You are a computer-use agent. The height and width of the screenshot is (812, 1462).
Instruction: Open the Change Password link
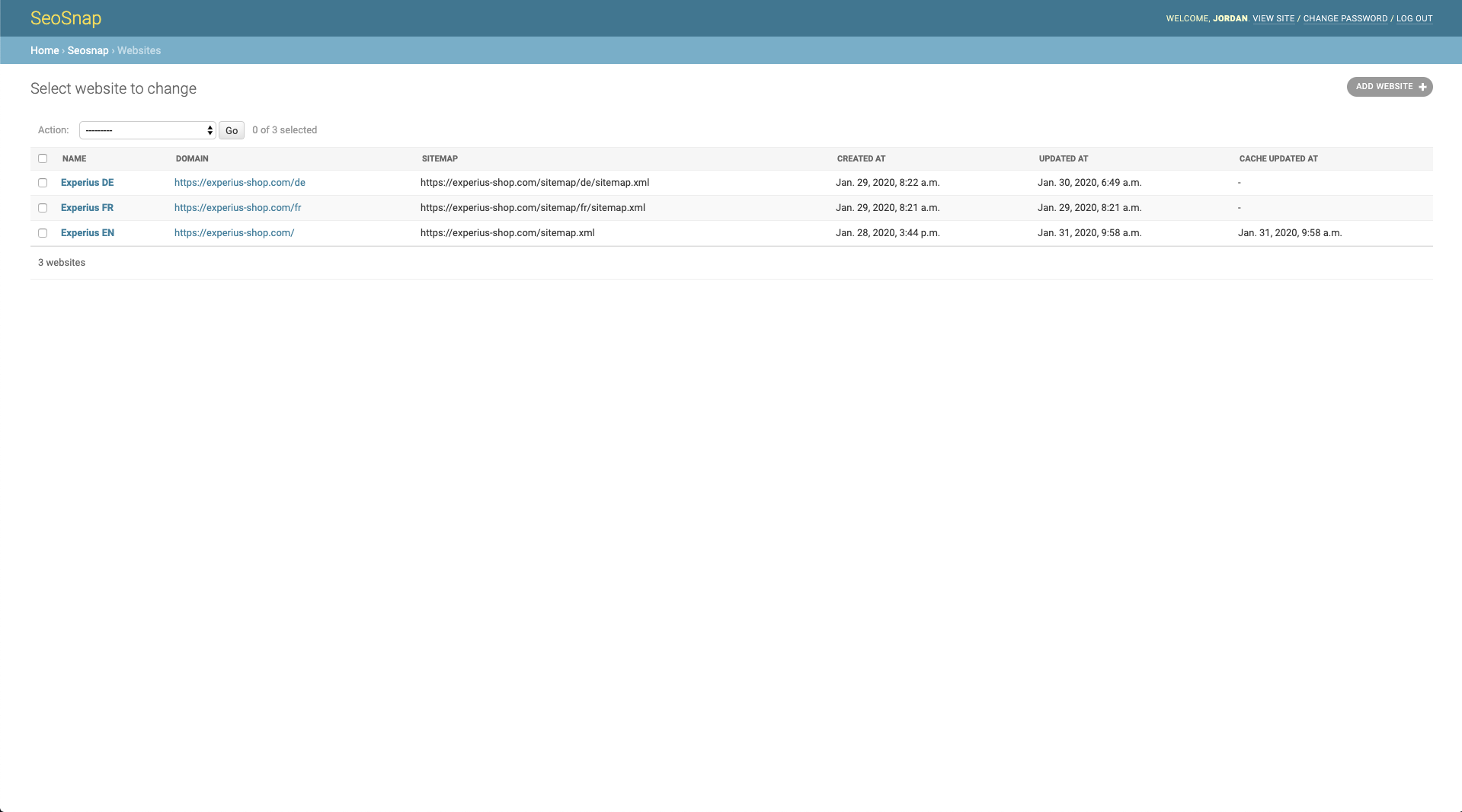tap(1345, 18)
